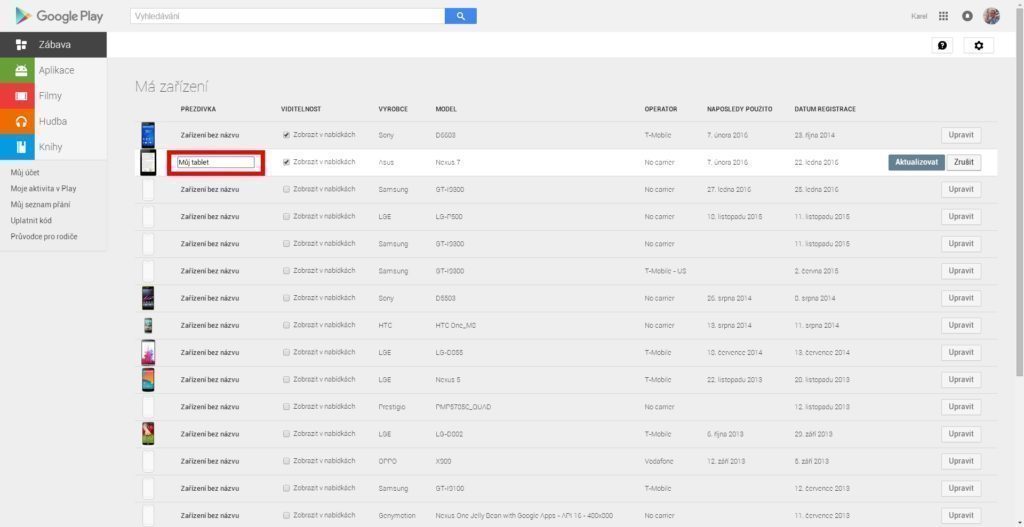Screen dimensions: 1024x527
Task: Open the Filmy category
Action: click(x=53, y=96)
